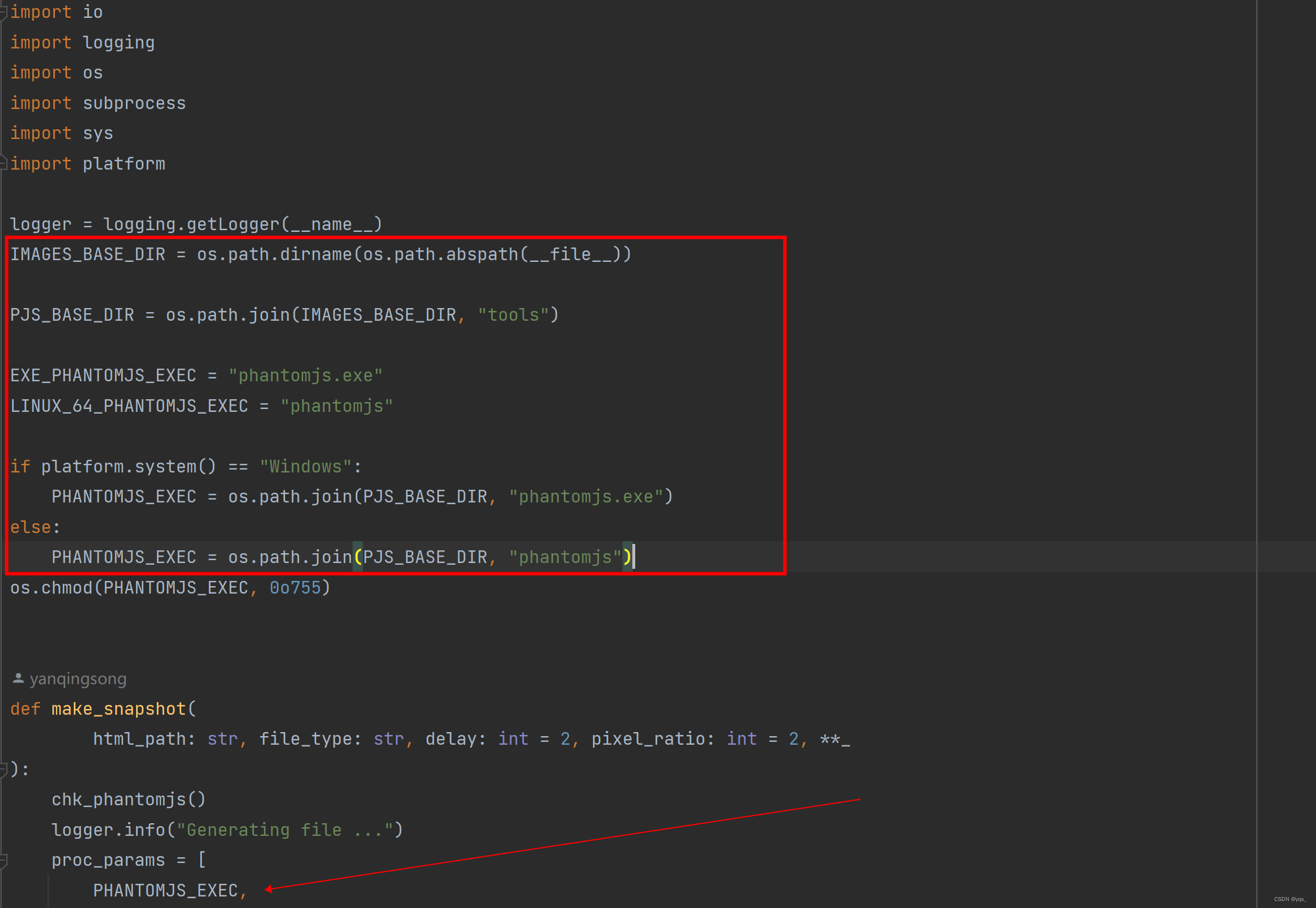
Task: Click the author person icon above make_snapshot
Action: coord(18,678)
